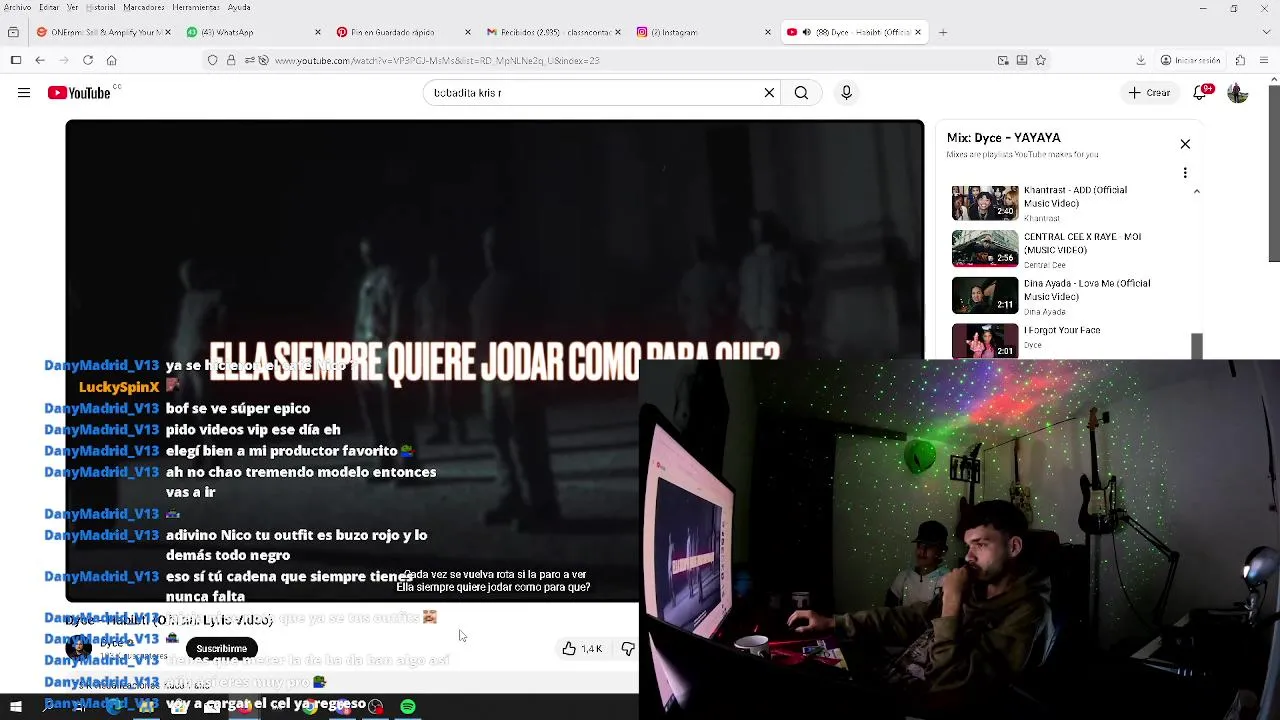Play I Forgot Your Face thumbnail

985,341
